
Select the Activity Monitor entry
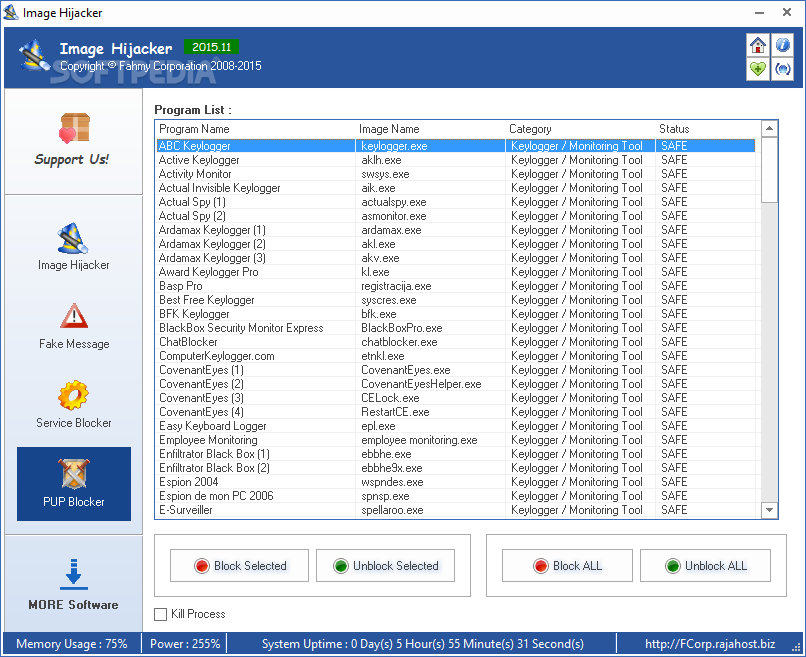point(456,174)
